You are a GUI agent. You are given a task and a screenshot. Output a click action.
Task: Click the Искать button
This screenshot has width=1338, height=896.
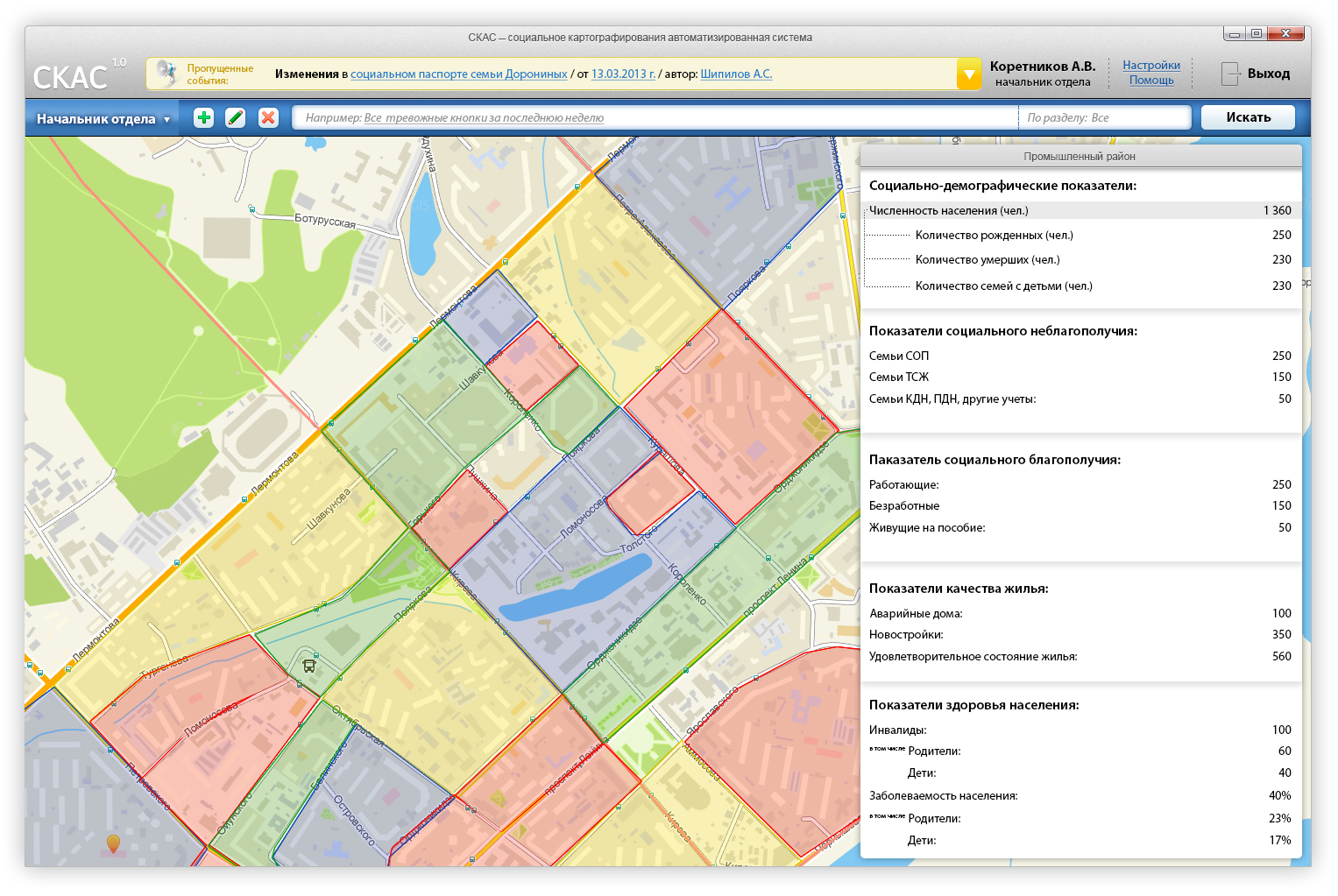pyautogui.click(x=1248, y=117)
